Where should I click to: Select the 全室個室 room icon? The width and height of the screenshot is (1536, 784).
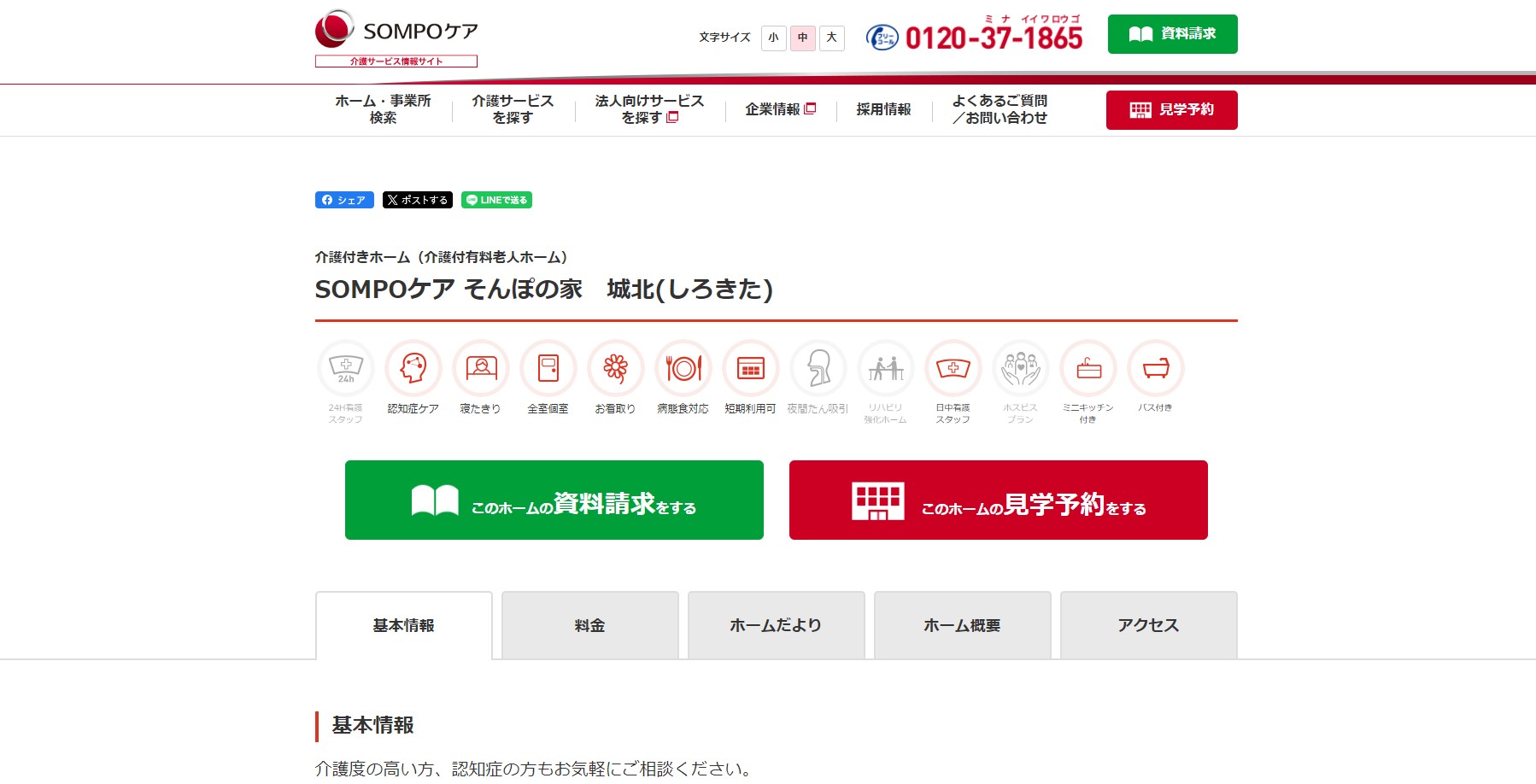[548, 371]
